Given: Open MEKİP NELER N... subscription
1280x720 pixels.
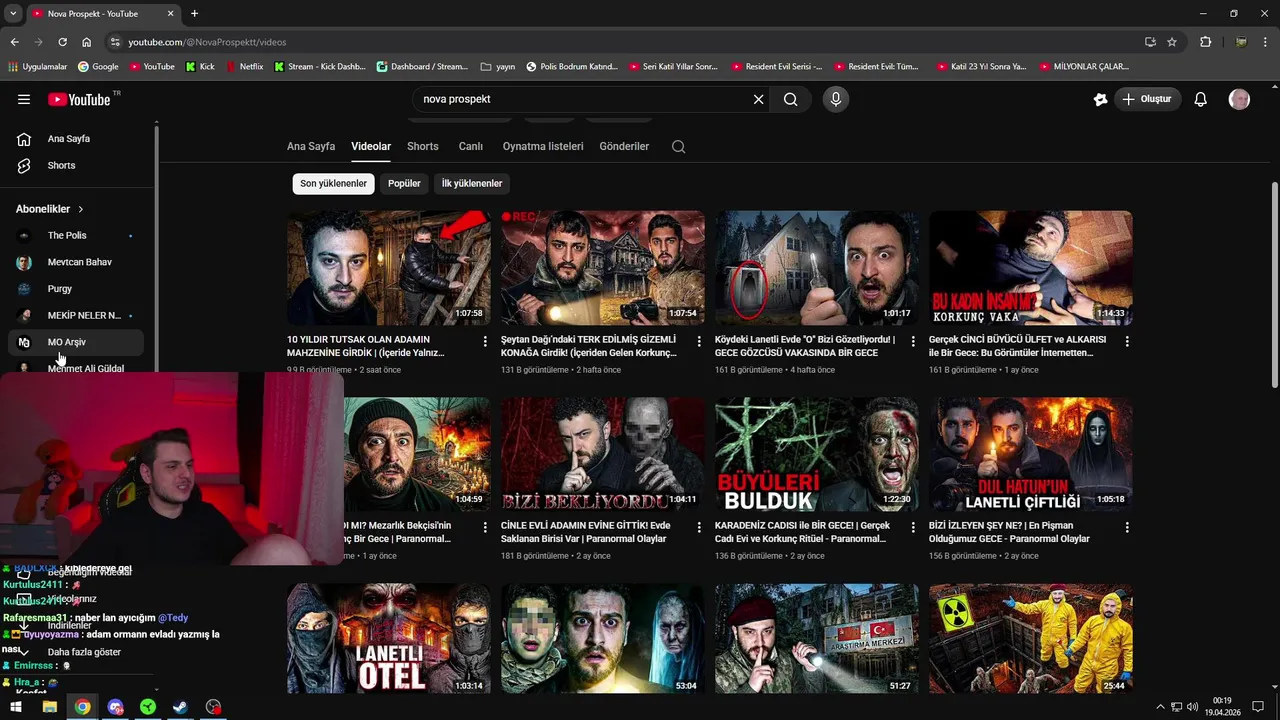Looking at the screenshot, I should click(x=76, y=315).
